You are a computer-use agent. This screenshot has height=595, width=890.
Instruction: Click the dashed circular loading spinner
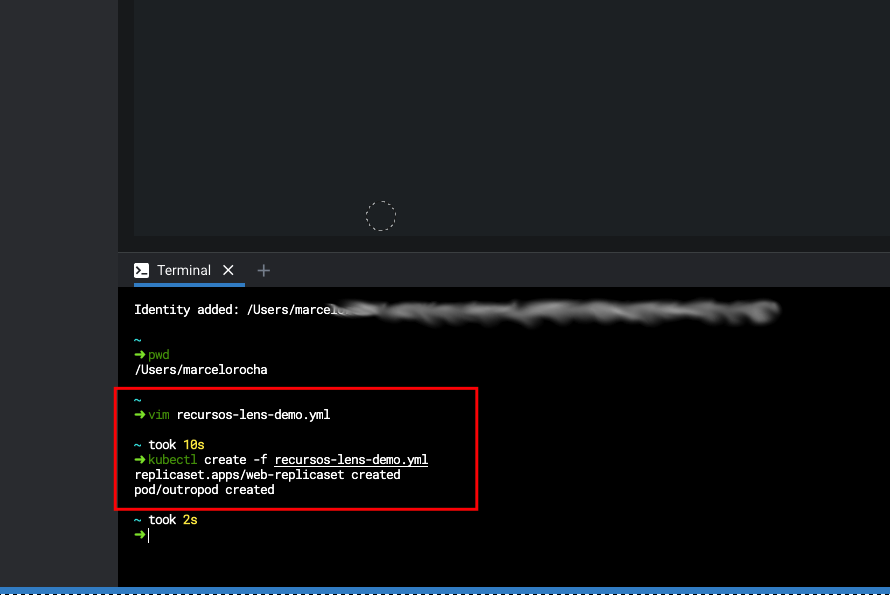[x=381, y=216]
